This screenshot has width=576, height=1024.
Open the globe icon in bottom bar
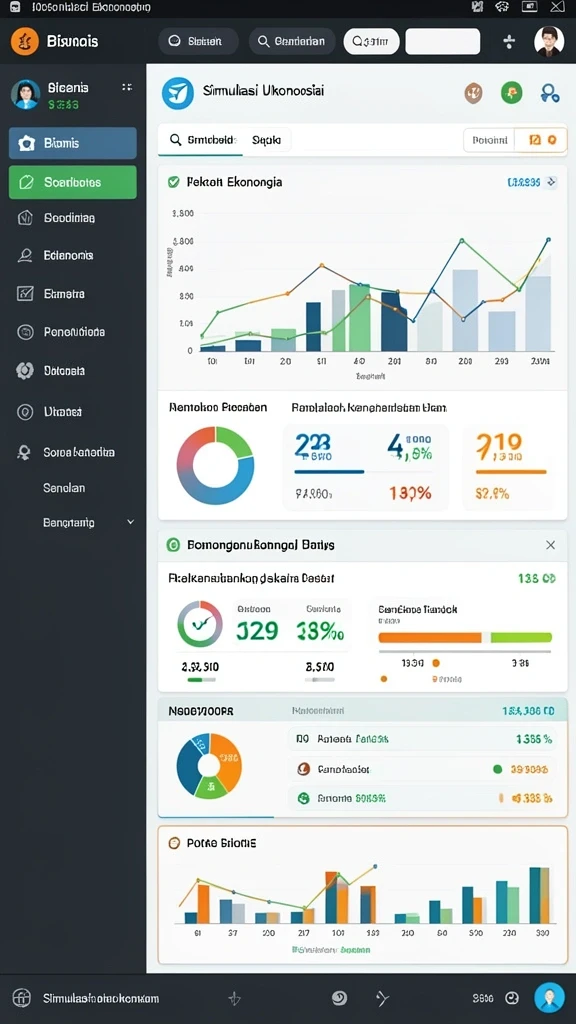(22, 998)
